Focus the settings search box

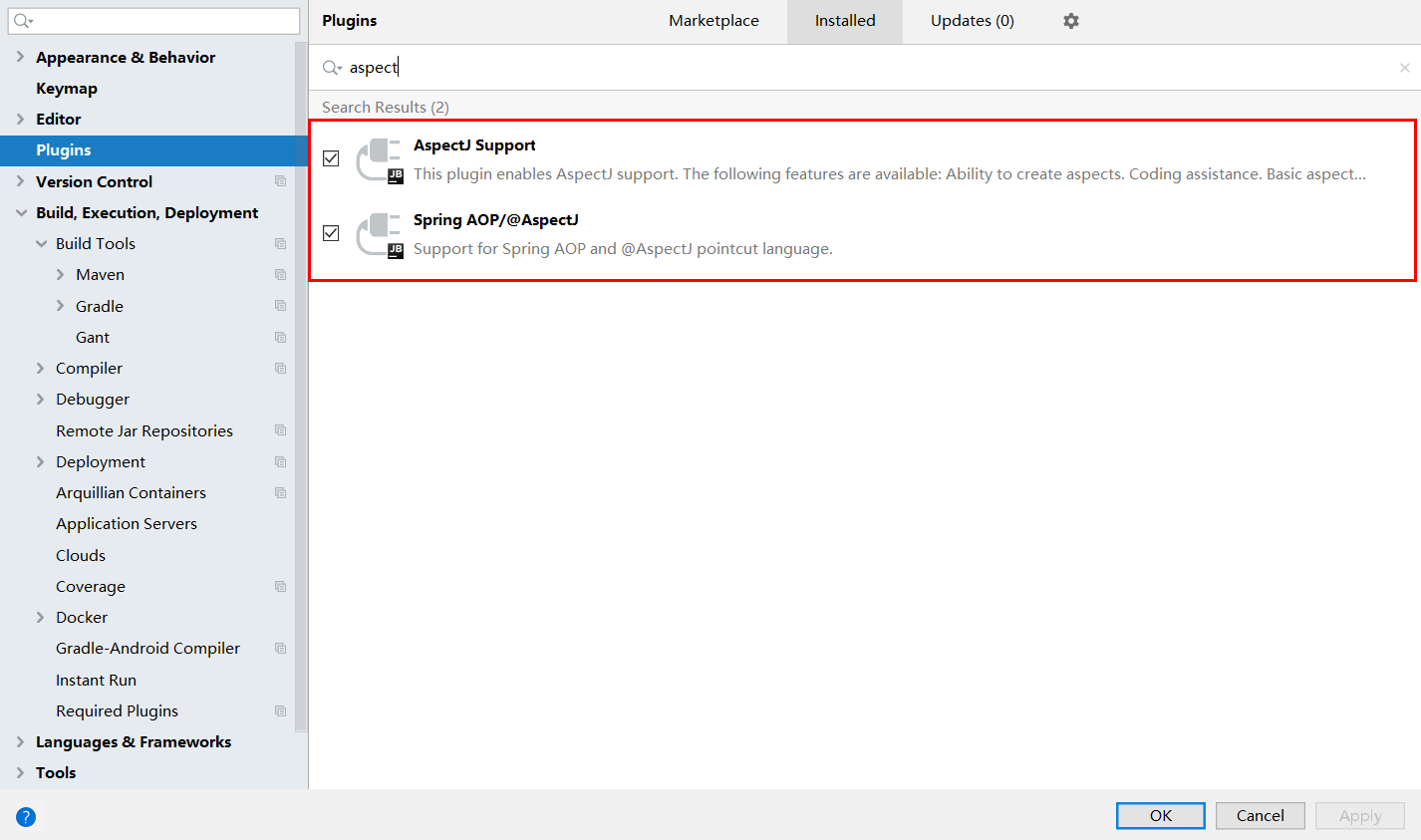pos(154,21)
